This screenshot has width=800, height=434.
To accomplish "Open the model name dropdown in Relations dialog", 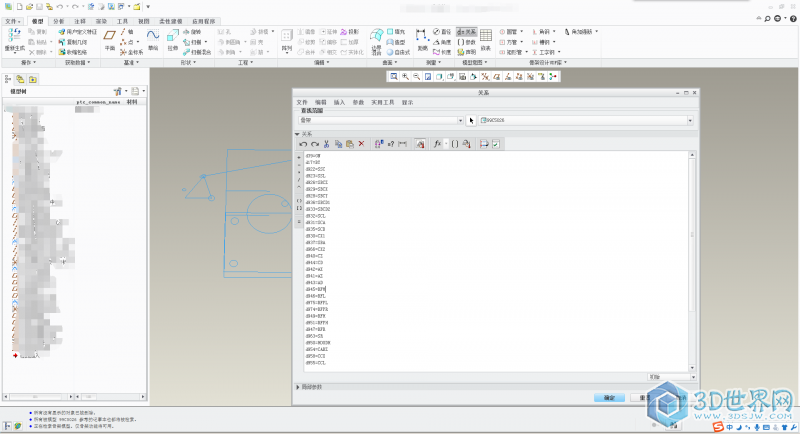I will [690, 120].
